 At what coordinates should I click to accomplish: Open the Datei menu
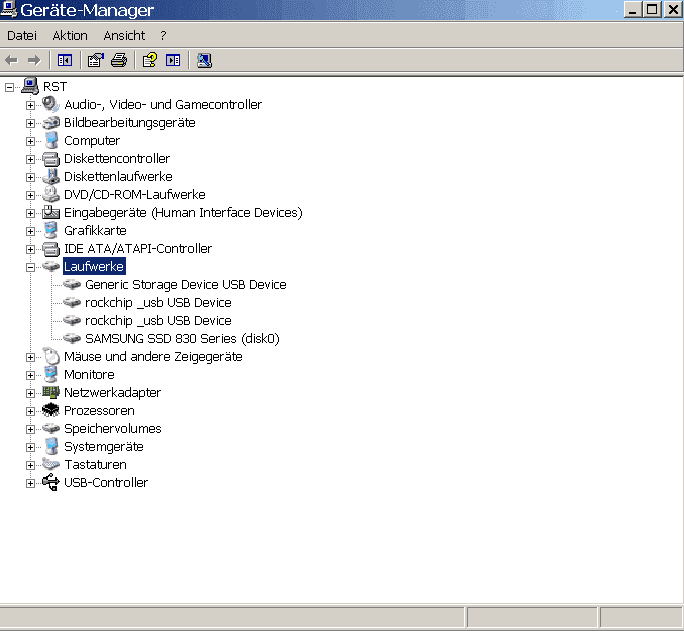pos(22,35)
